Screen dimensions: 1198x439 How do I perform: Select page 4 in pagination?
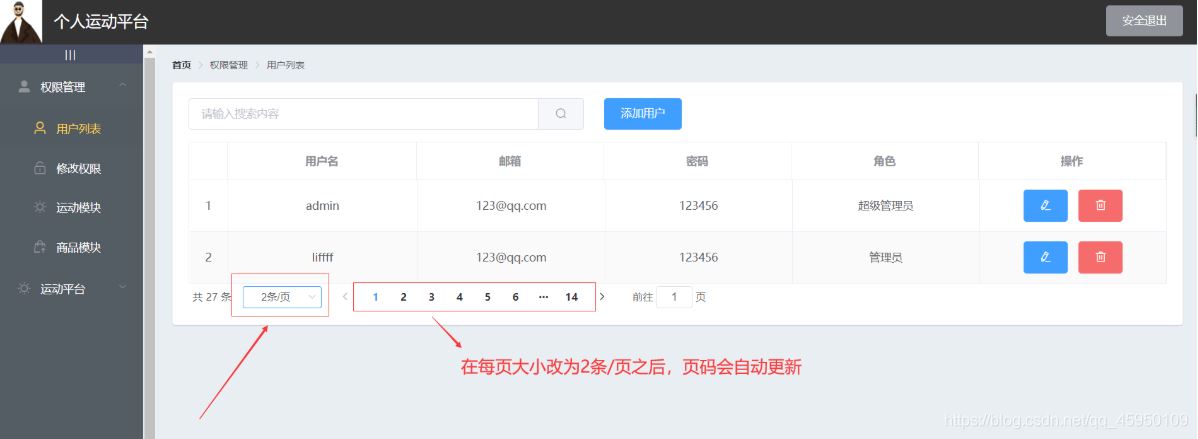point(459,297)
